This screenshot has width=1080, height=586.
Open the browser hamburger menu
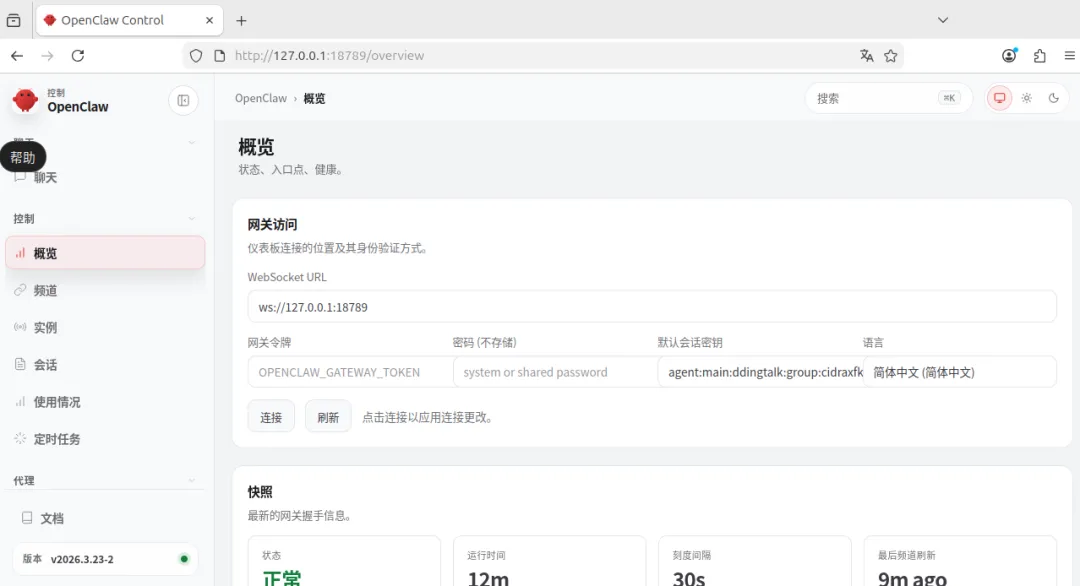point(1070,56)
